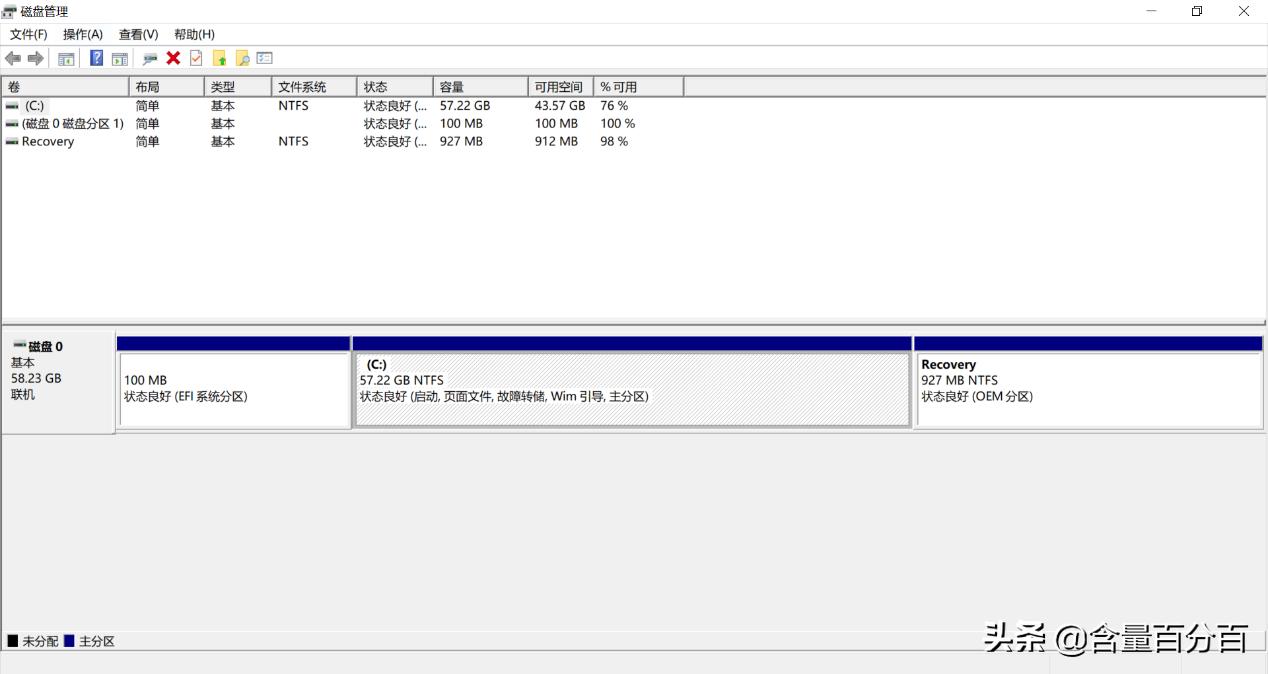Open the 查看(V) menu
Screen dimensions: 1268x674
click(x=139, y=34)
